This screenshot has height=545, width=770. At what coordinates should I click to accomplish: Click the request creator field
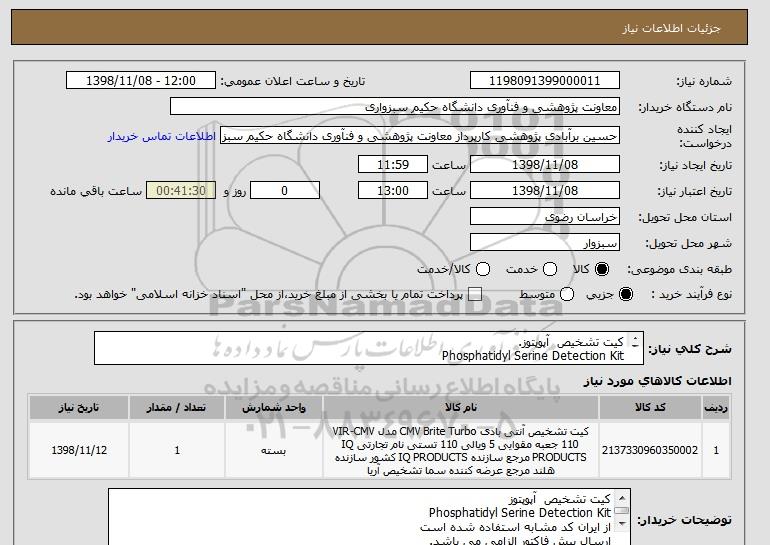420,136
